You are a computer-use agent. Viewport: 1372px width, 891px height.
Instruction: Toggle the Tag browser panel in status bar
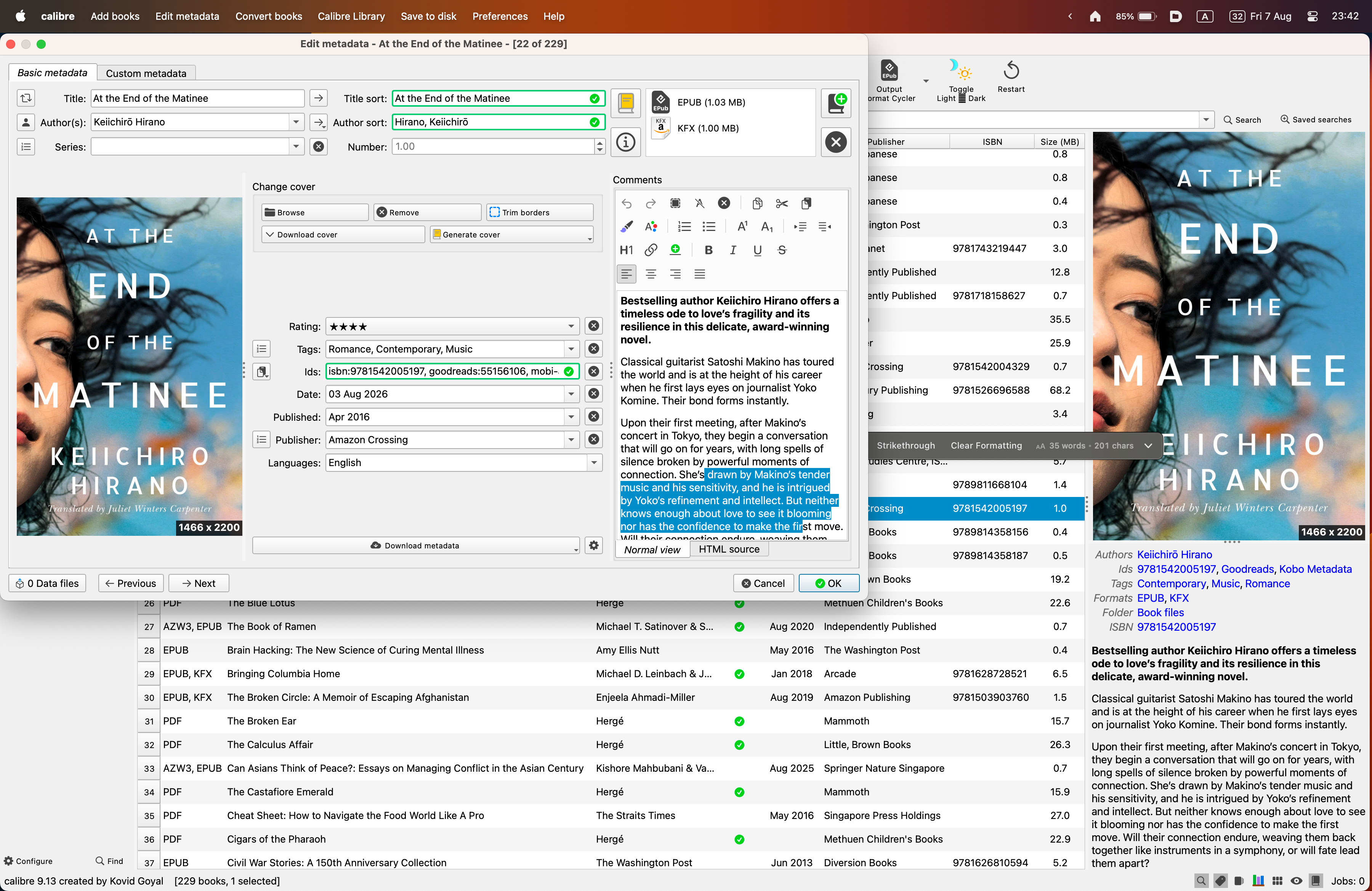point(1220,881)
